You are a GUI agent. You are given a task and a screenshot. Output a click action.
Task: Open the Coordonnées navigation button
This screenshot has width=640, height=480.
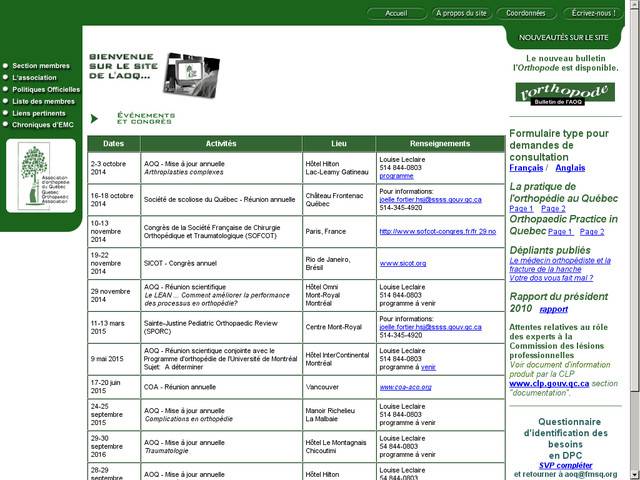526,13
